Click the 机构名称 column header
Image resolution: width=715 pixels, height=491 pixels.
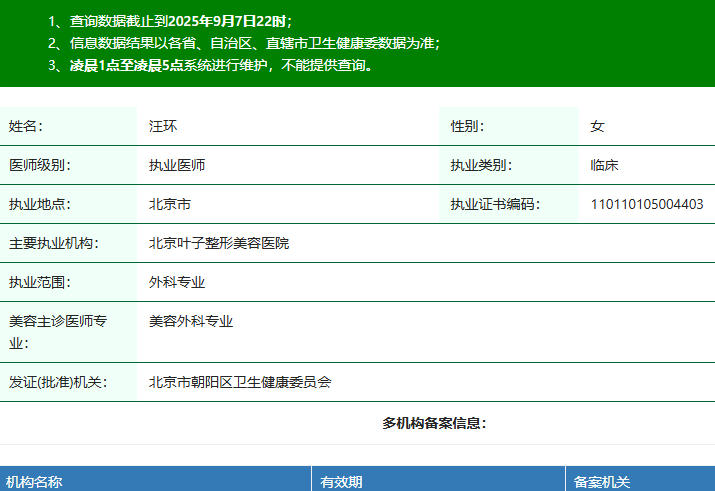click(x=34, y=482)
